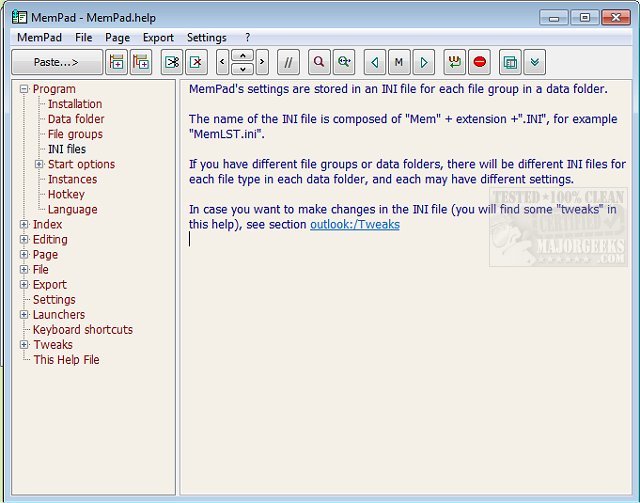Click the MemPad app icon in title bar
The width and height of the screenshot is (640, 503).
pos(19,17)
